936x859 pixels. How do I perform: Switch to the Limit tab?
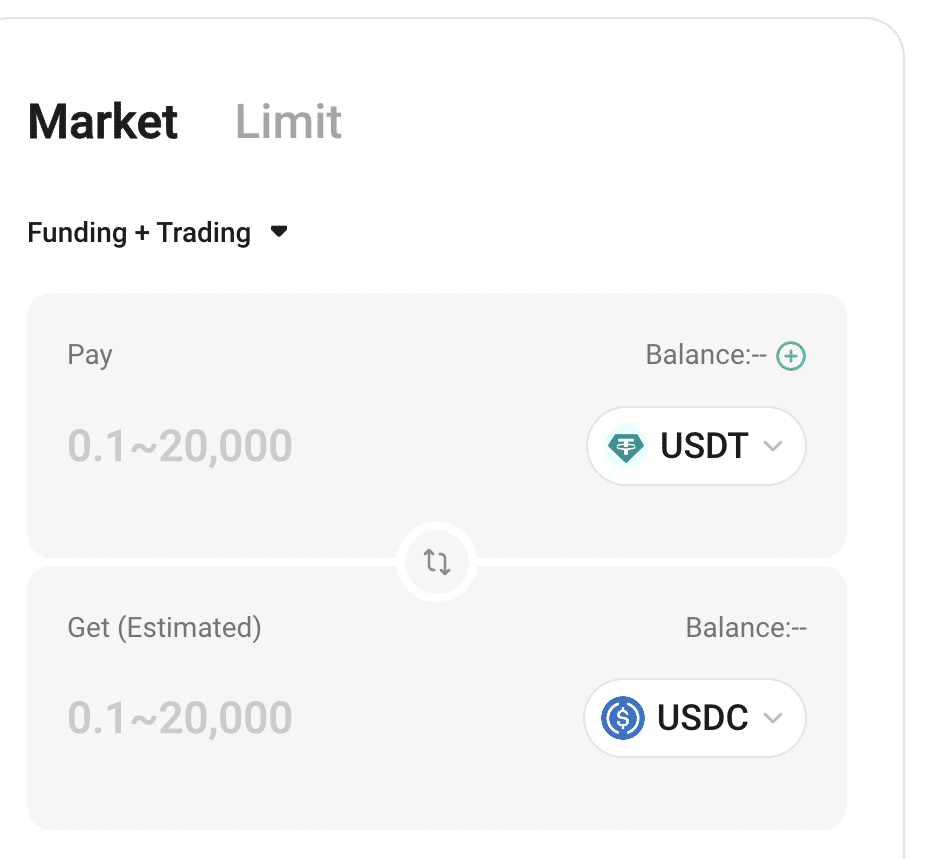[288, 121]
